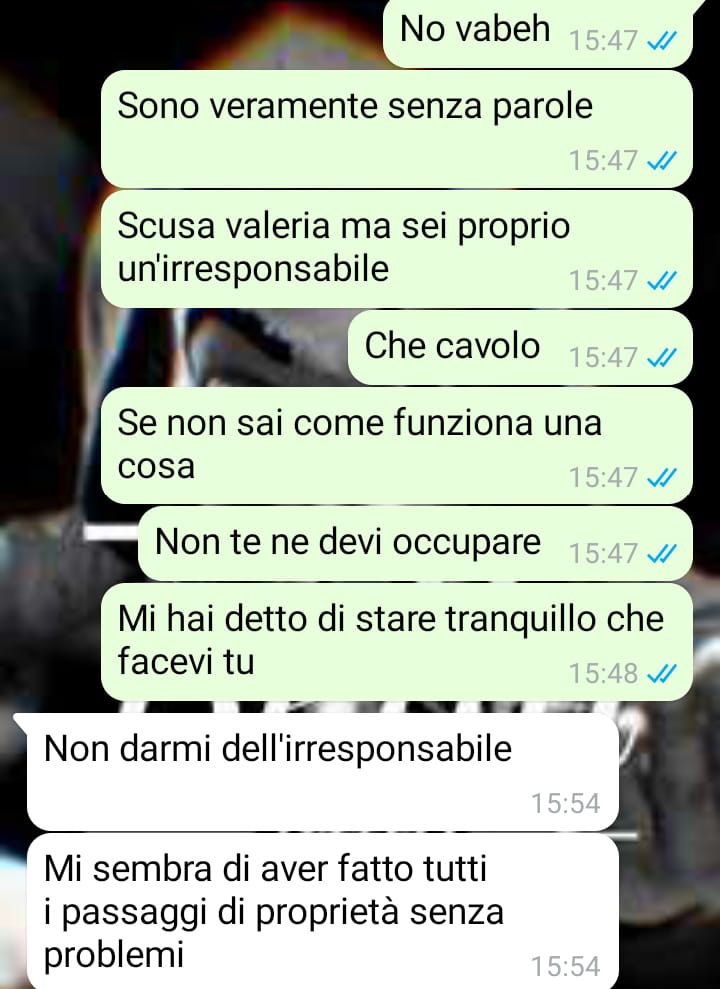Image resolution: width=720 pixels, height=989 pixels.
Task: Tap the 'Mi hai detto di stare tranquillo' message
Action: [x=397, y=641]
